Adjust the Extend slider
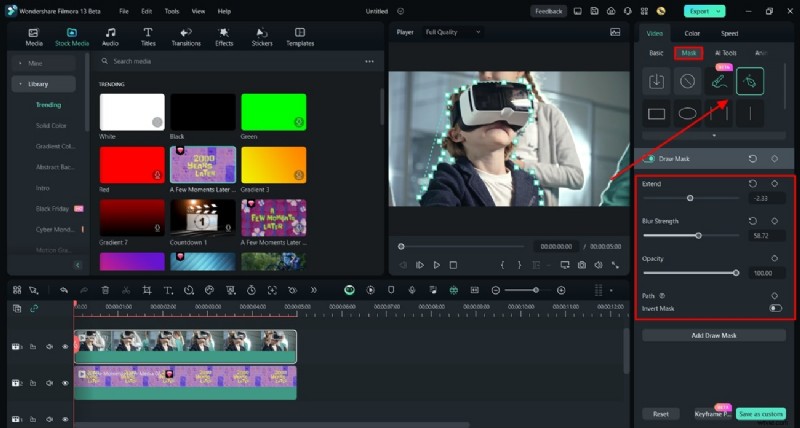Screen dimensions: 800x428 pyautogui.click(x=690, y=198)
